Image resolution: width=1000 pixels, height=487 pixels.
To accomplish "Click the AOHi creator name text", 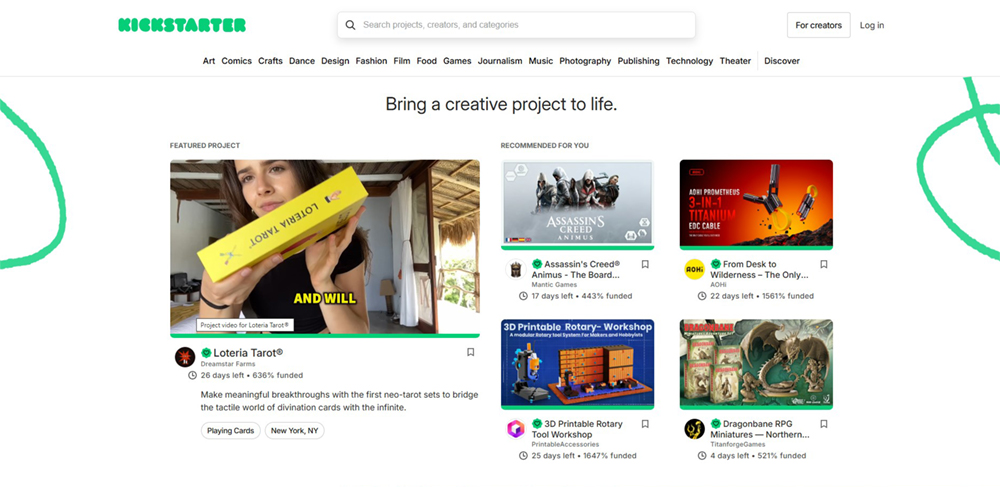I will (x=718, y=285).
